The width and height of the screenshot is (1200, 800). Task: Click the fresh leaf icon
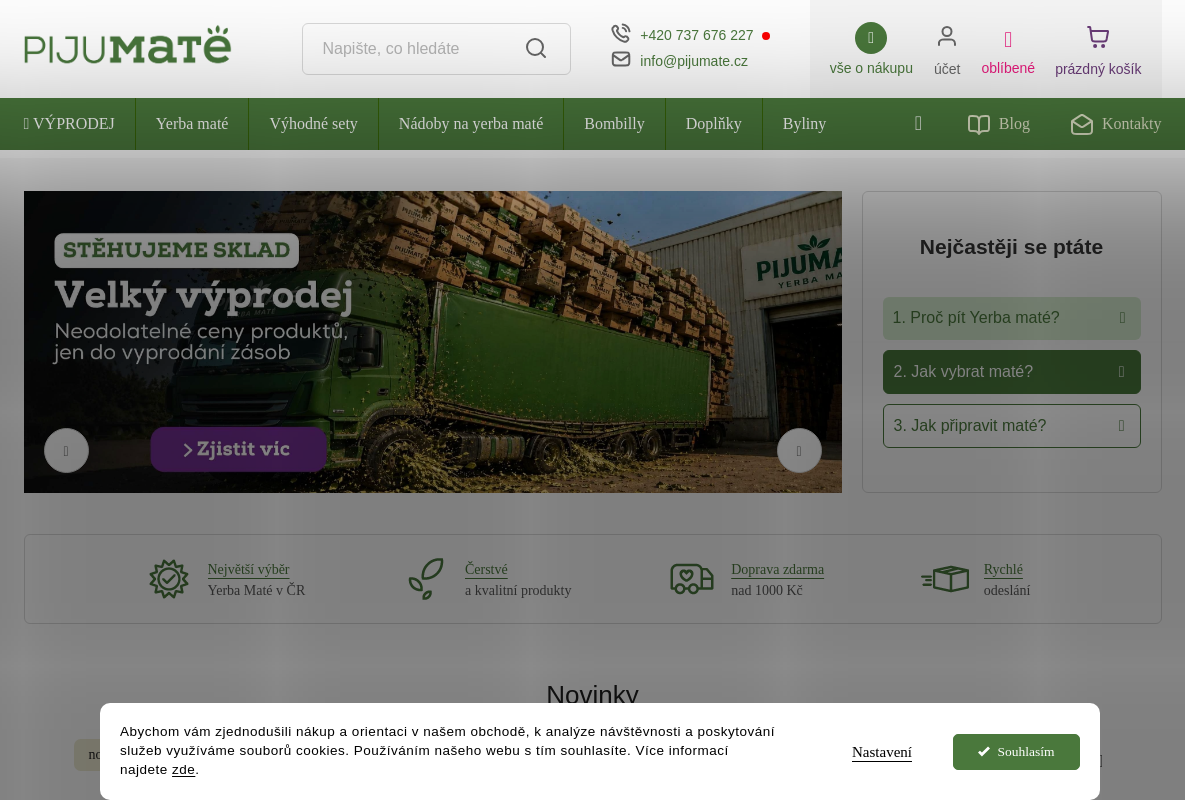(x=426, y=579)
